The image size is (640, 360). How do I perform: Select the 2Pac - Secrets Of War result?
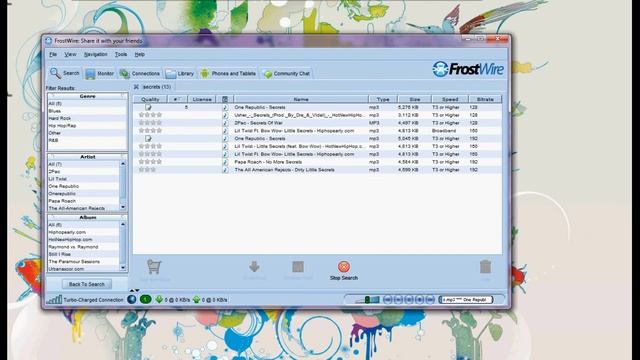point(317,123)
